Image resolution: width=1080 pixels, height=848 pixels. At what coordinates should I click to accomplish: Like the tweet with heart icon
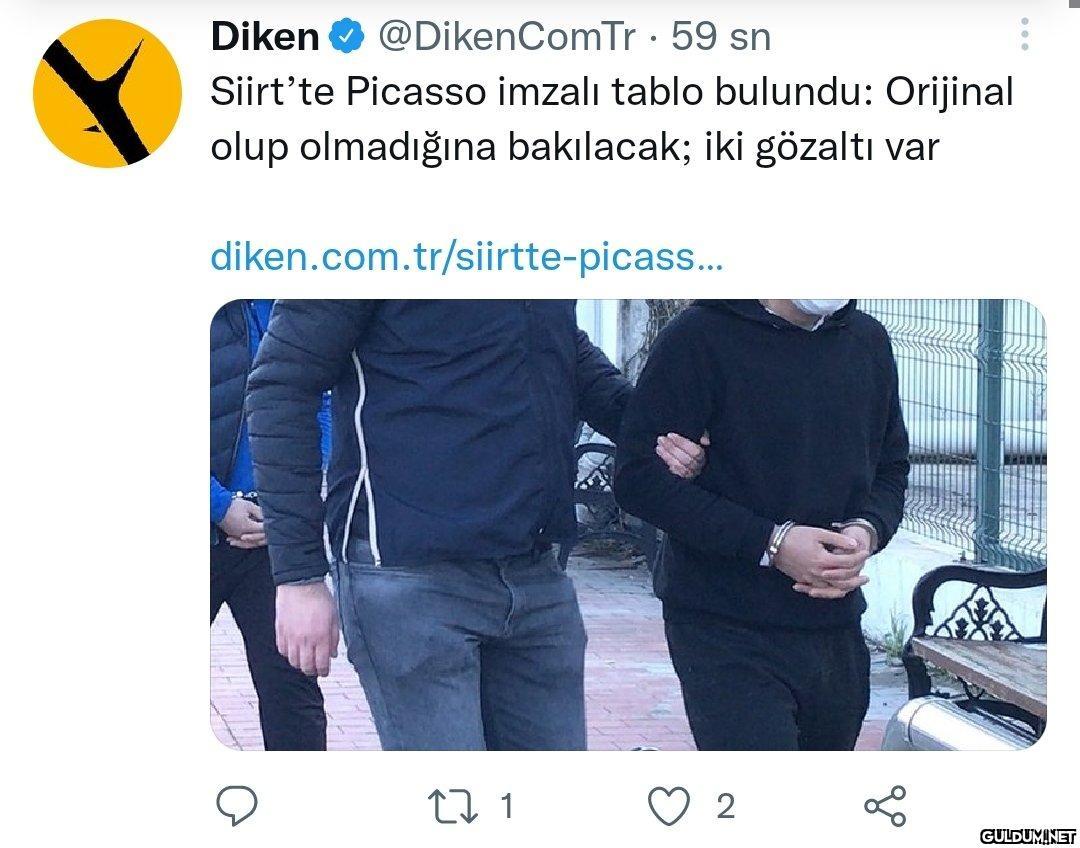click(x=669, y=806)
